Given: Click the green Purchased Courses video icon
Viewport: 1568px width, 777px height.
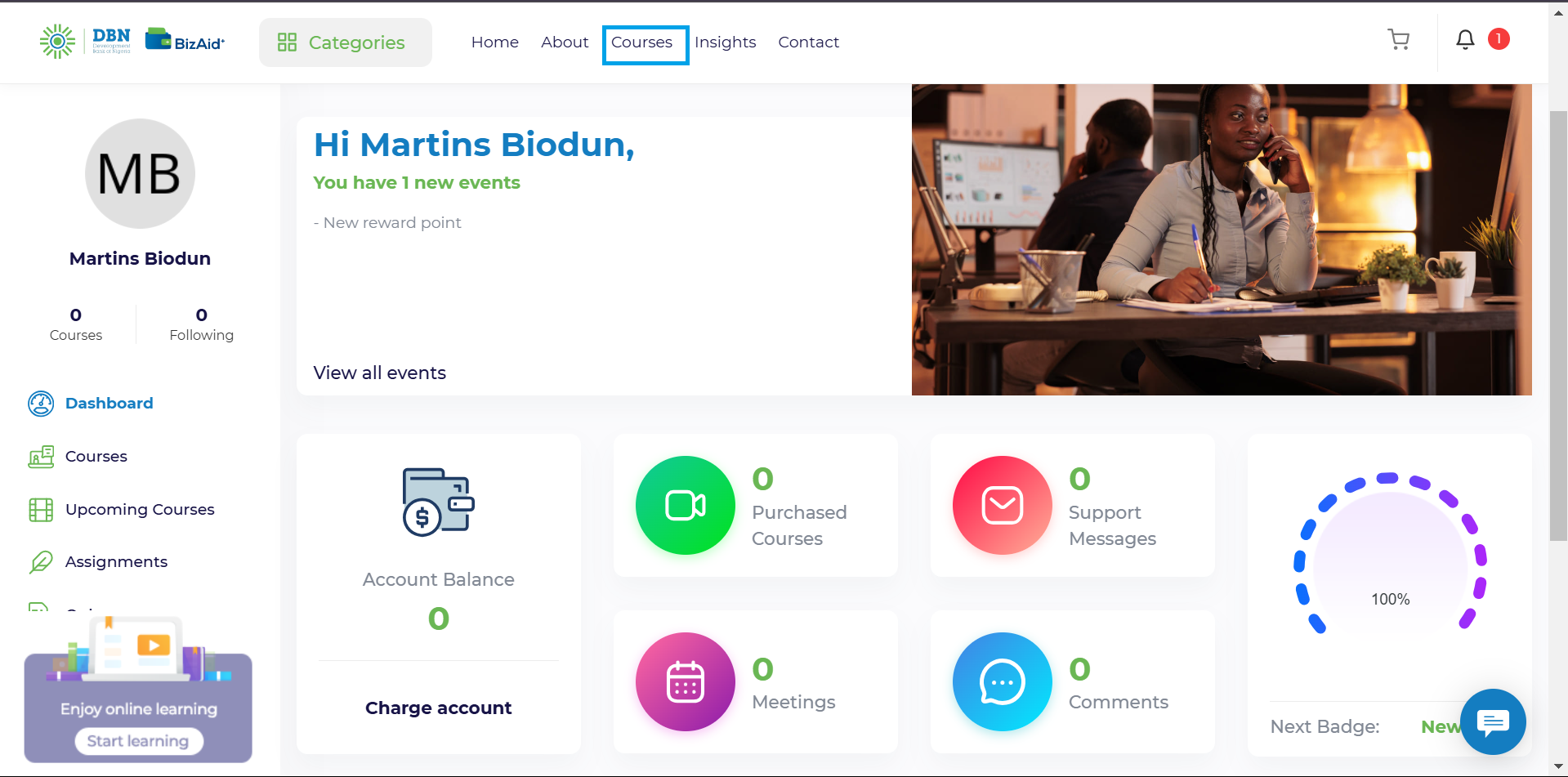Looking at the screenshot, I should coord(686,505).
